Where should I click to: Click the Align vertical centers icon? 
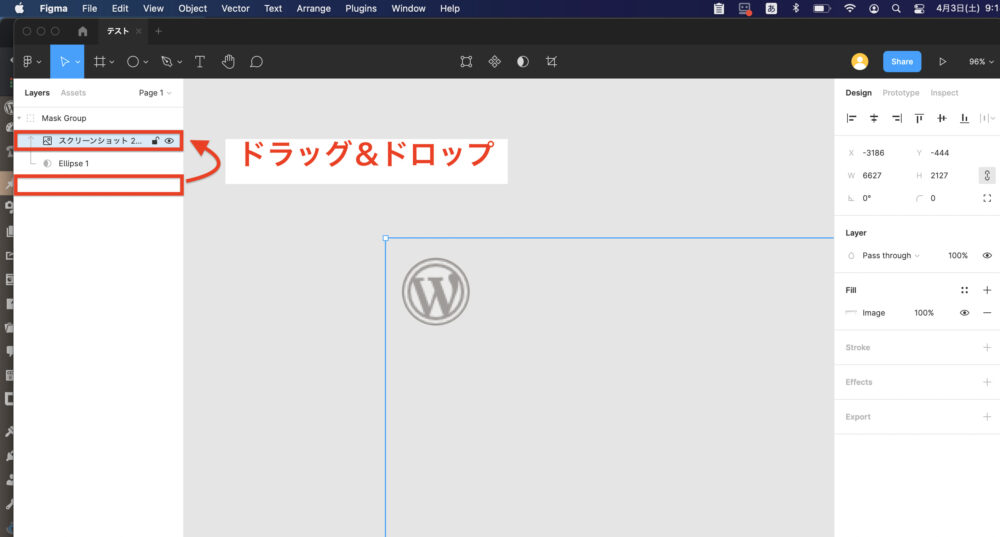point(941,118)
